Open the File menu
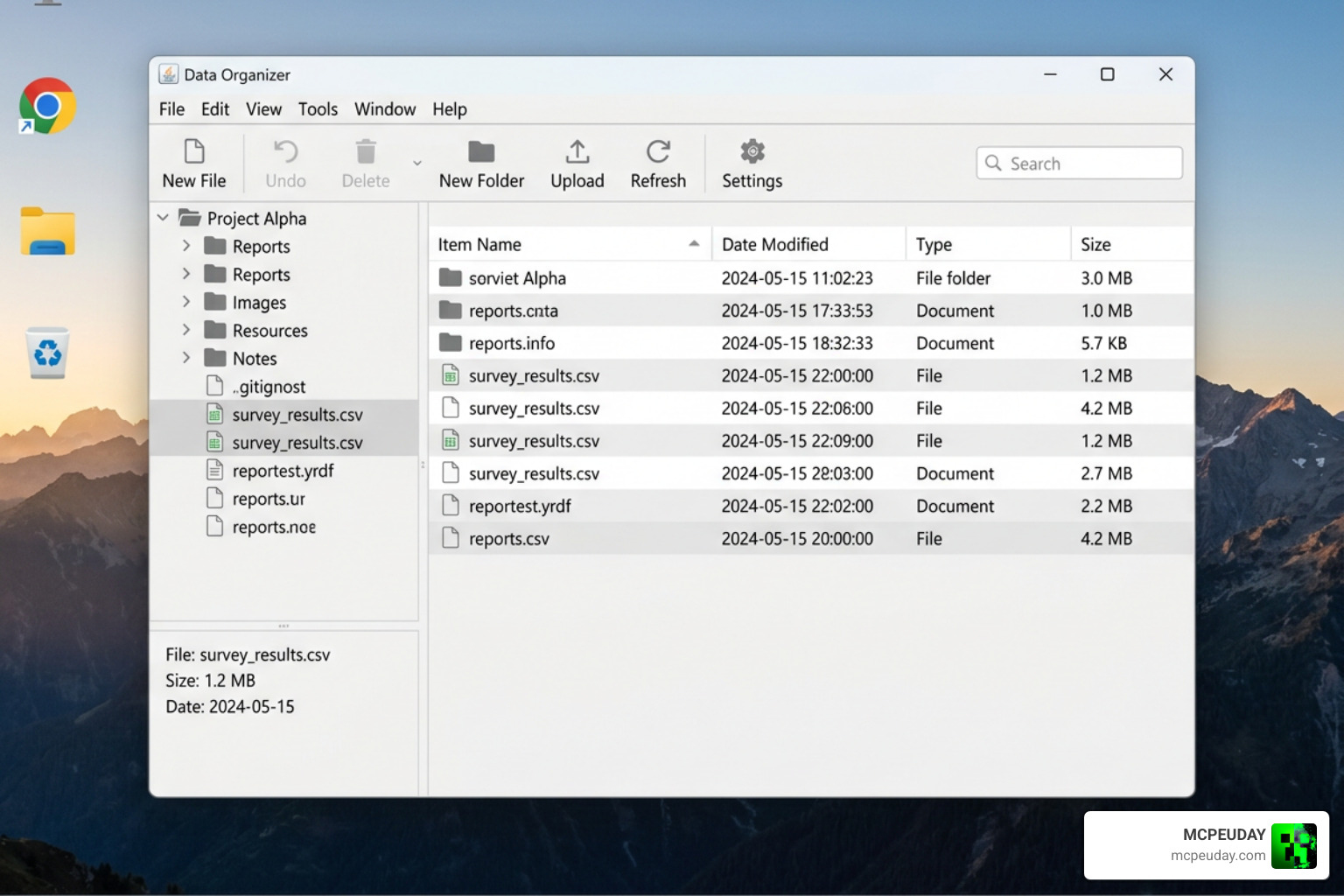The width and height of the screenshot is (1344, 896). (x=171, y=108)
